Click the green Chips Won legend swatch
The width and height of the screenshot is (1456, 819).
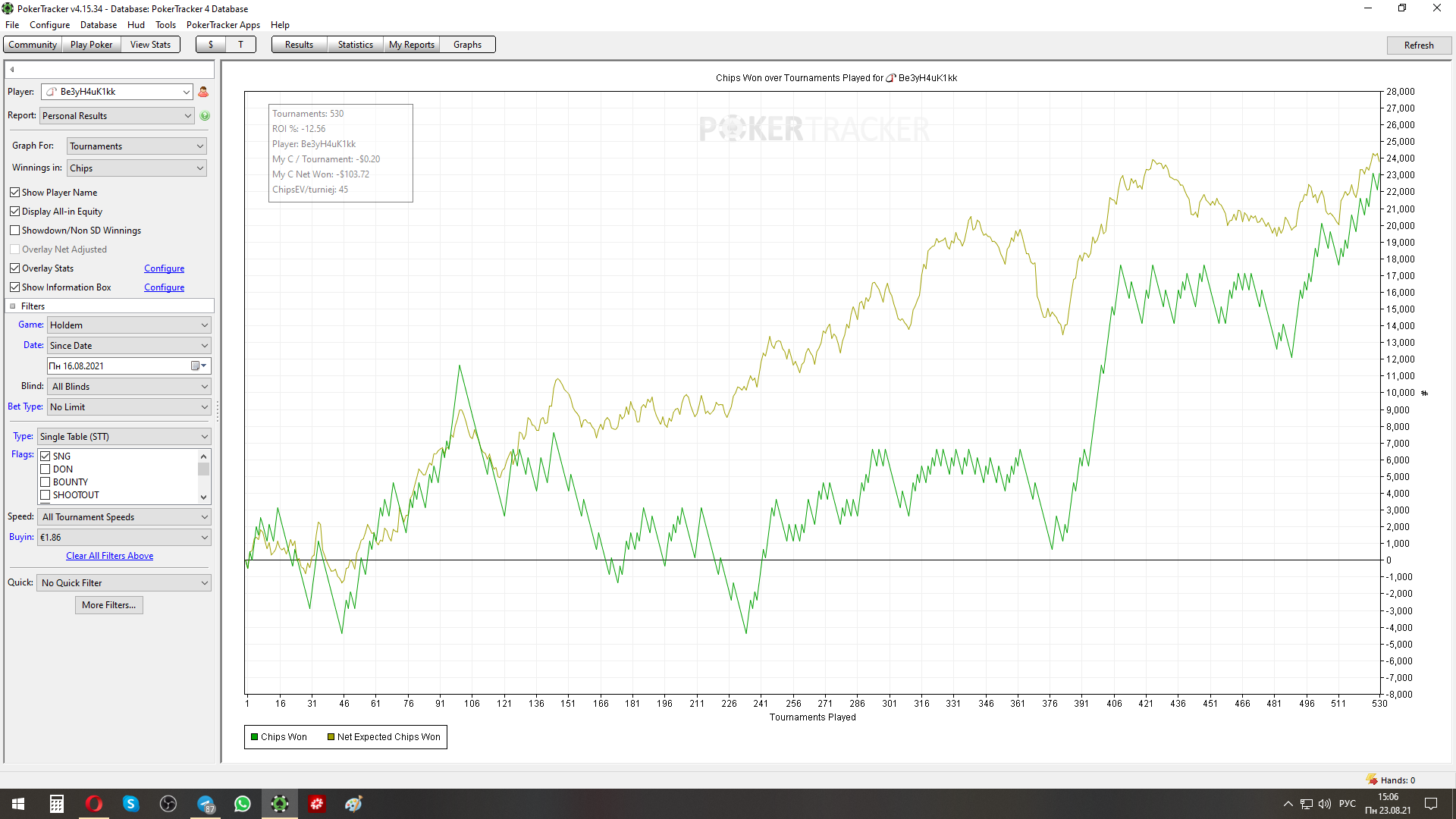255,737
